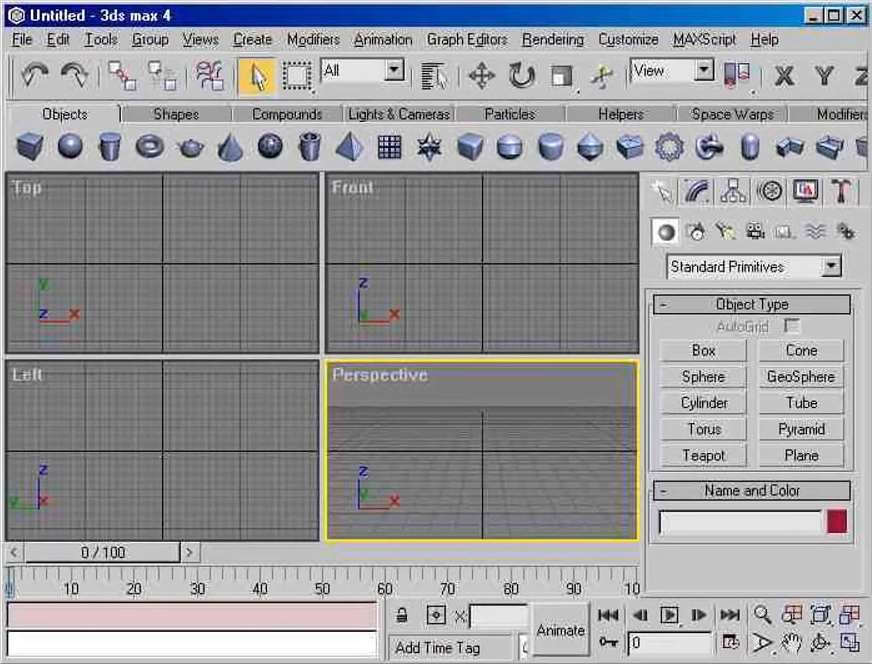Toggle the selection lock padlock

(x=402, y=616)
